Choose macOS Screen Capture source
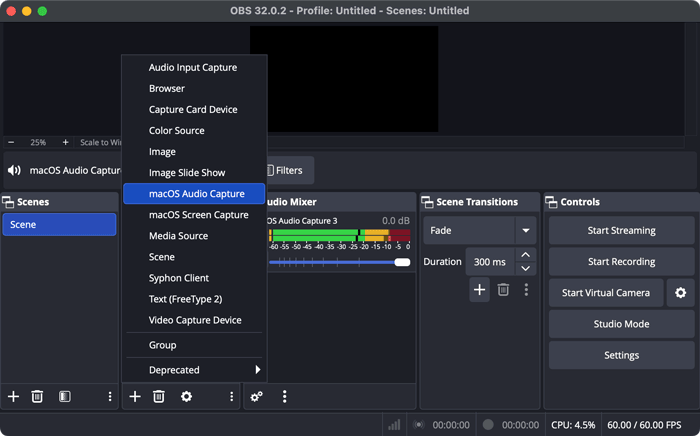 click(194, 215)
